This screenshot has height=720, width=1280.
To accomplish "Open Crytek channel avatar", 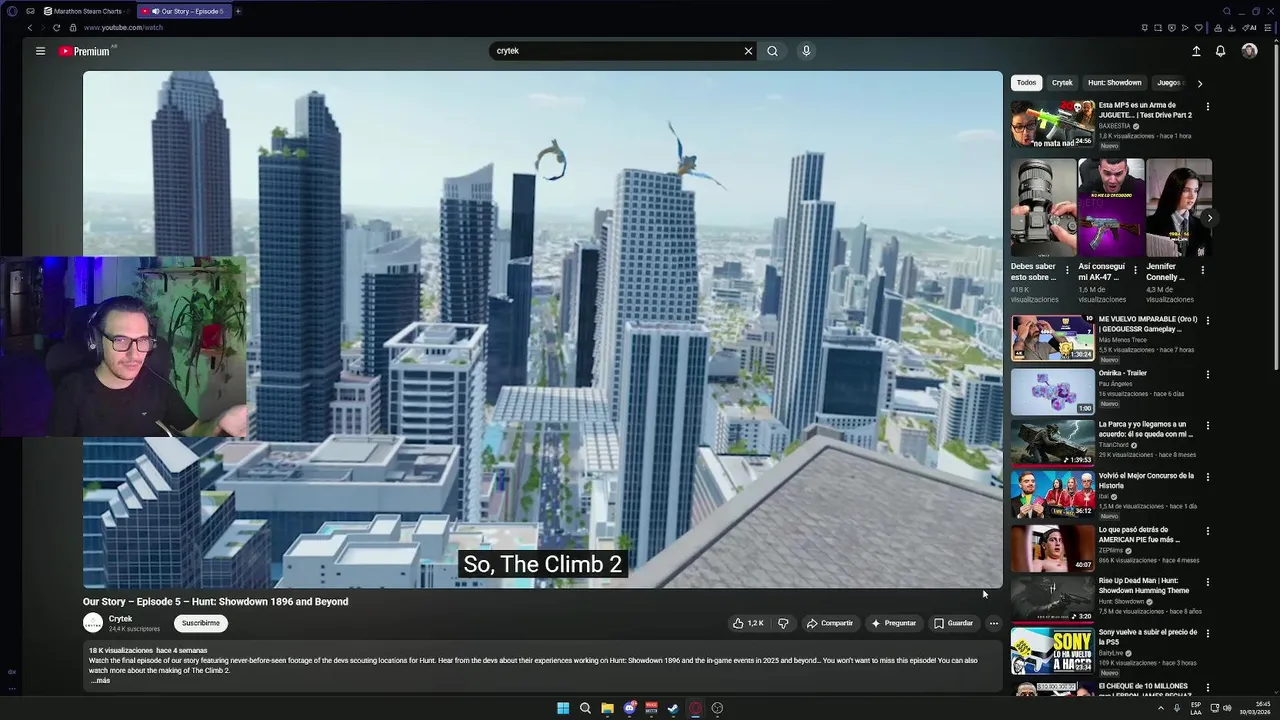I will coord(93,623).
